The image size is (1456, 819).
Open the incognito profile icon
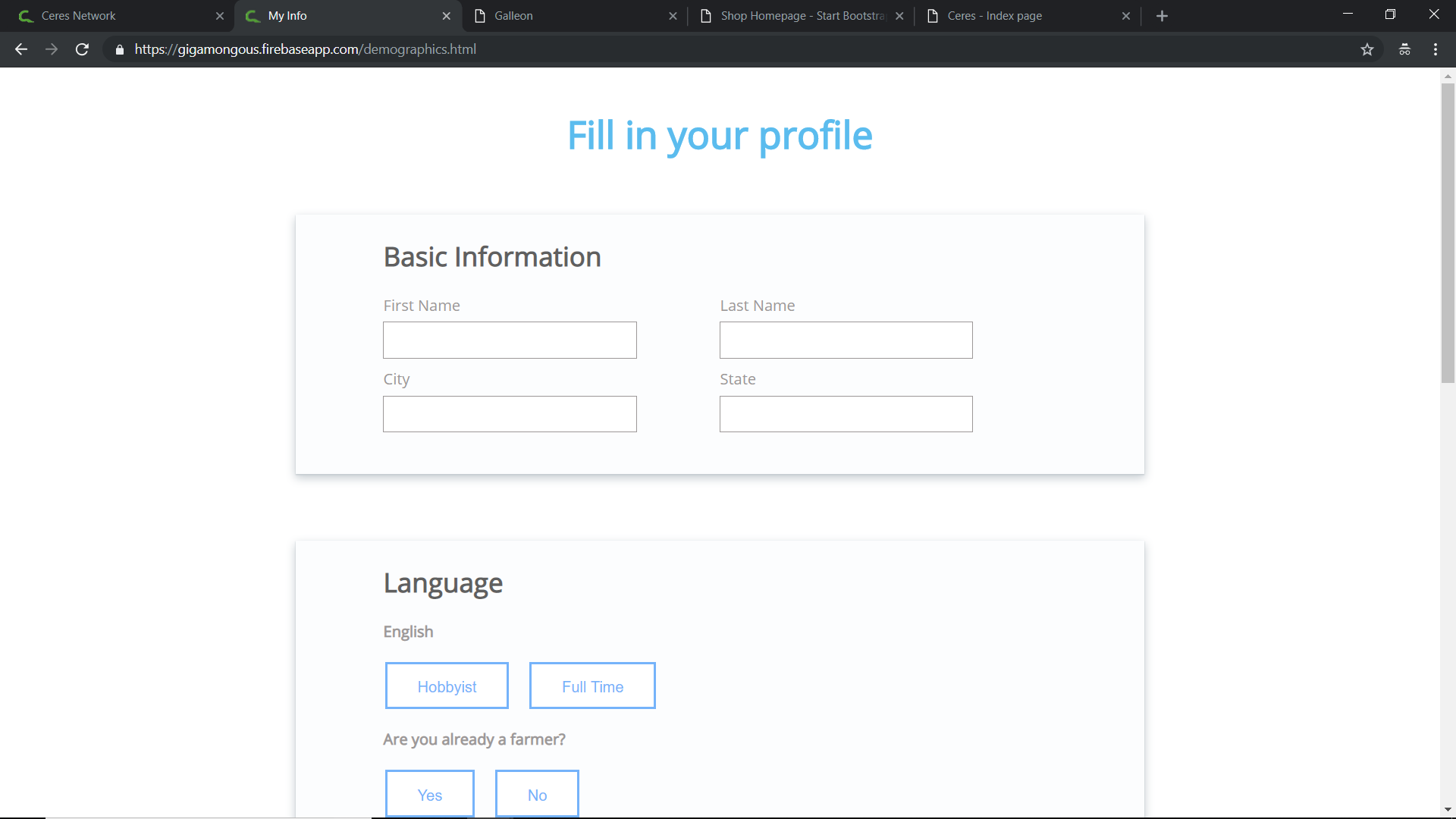point(1404,49)
